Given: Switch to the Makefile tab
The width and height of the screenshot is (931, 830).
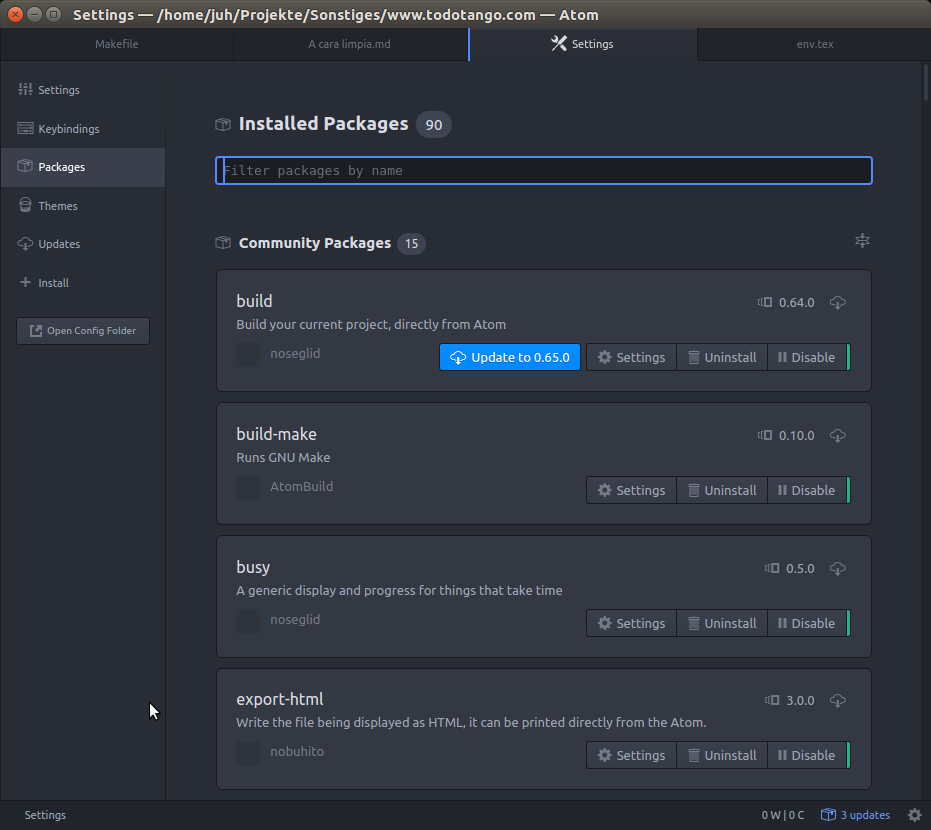Looking at the screenshot, I should pos(117,44).
